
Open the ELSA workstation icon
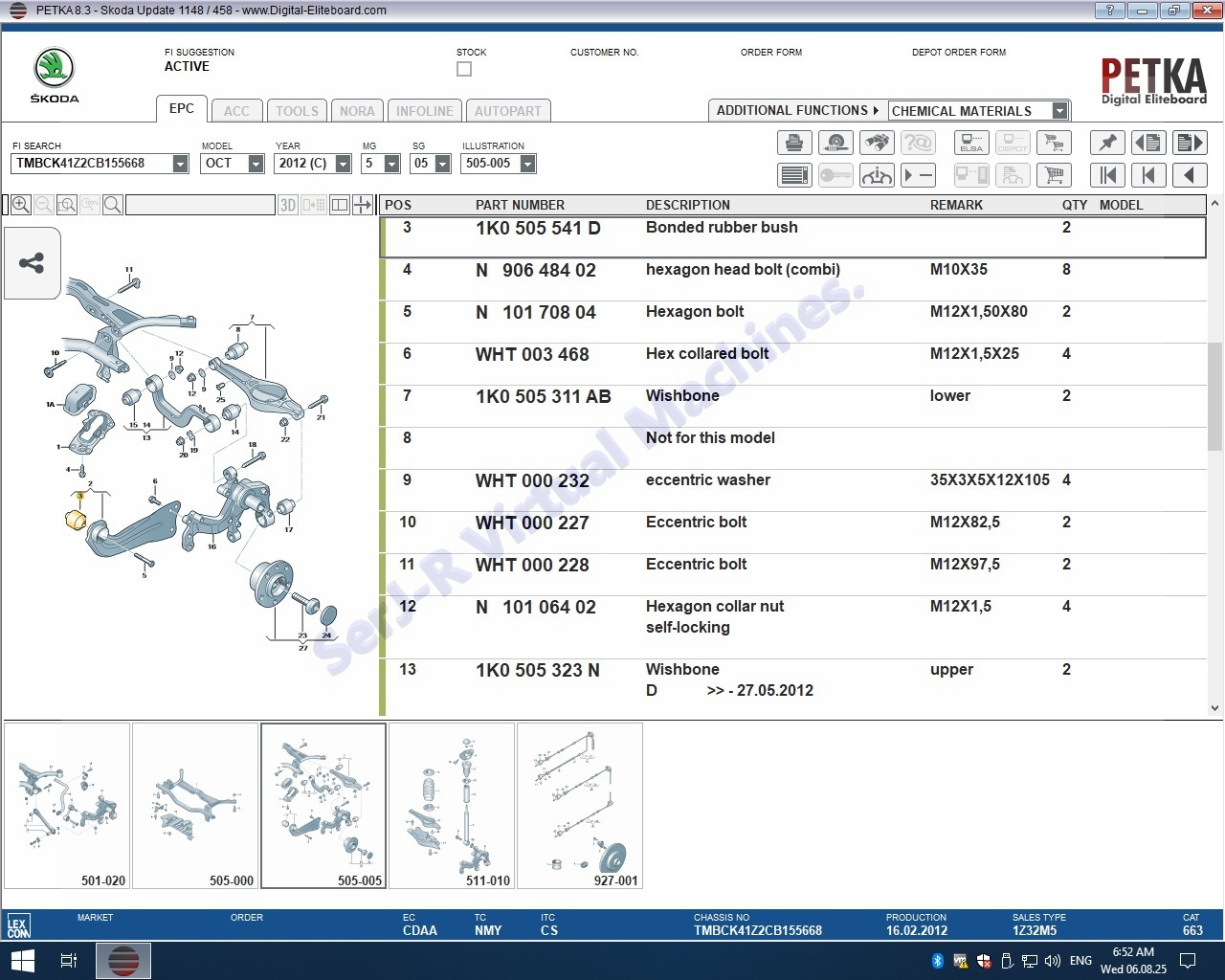tap(971, 144)
